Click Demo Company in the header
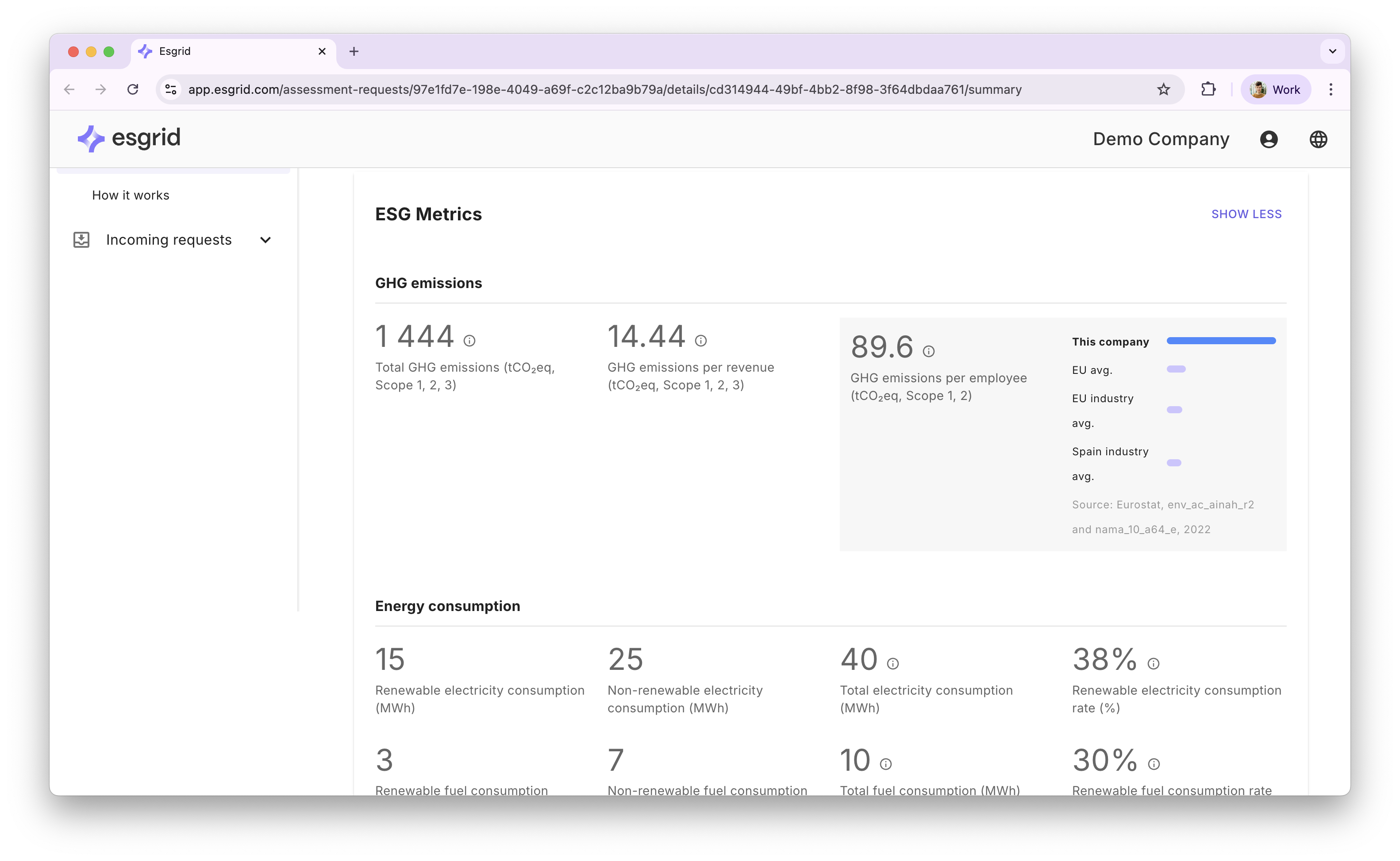Screen dimensions: 1400x861 [x=1161, y=138]
